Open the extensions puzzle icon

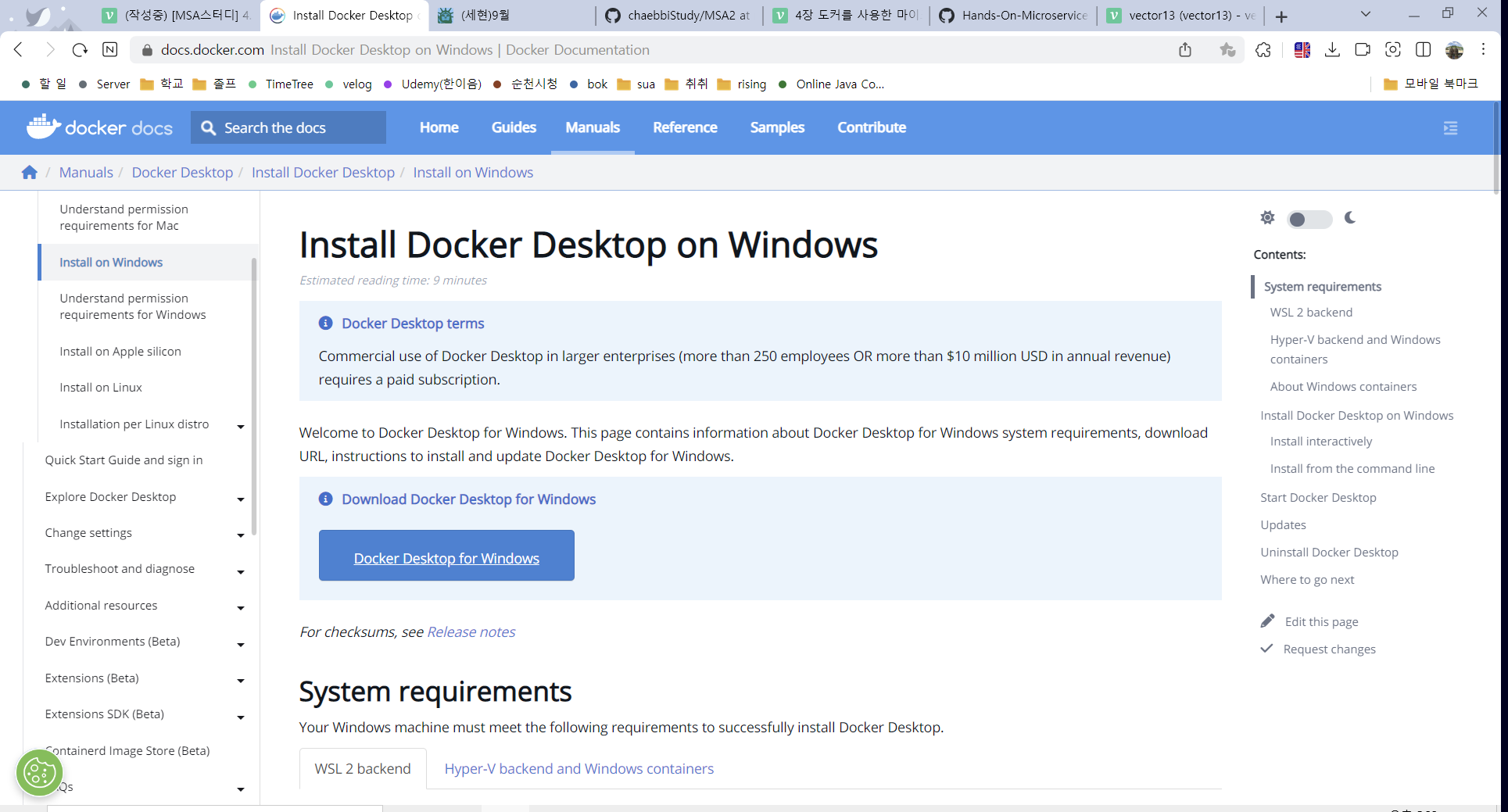coord(1263,50)
